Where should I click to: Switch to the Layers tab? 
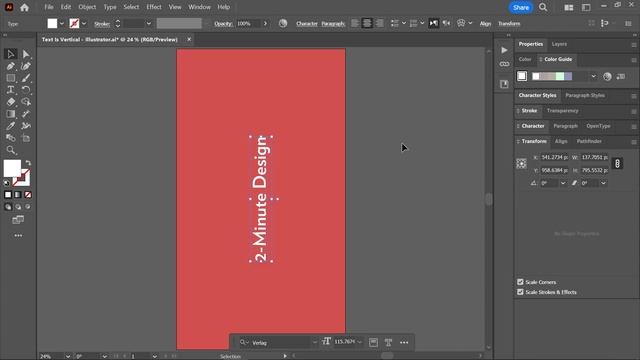pyautogui.click(x=559, y=44)
